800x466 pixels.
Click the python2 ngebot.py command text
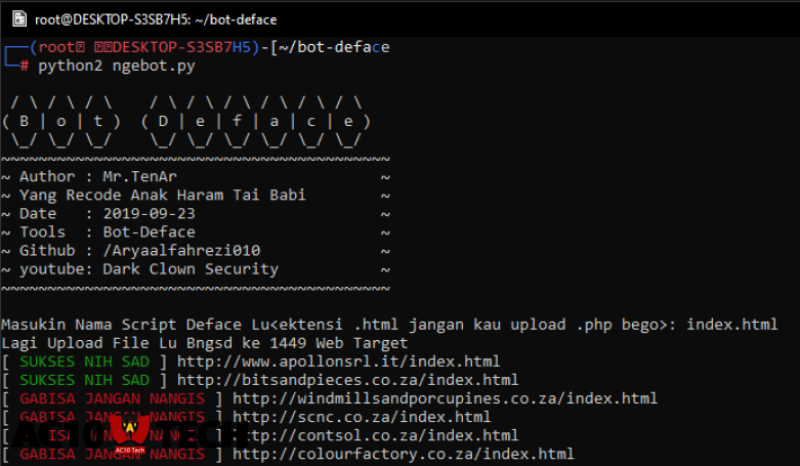tap(116, 66)
